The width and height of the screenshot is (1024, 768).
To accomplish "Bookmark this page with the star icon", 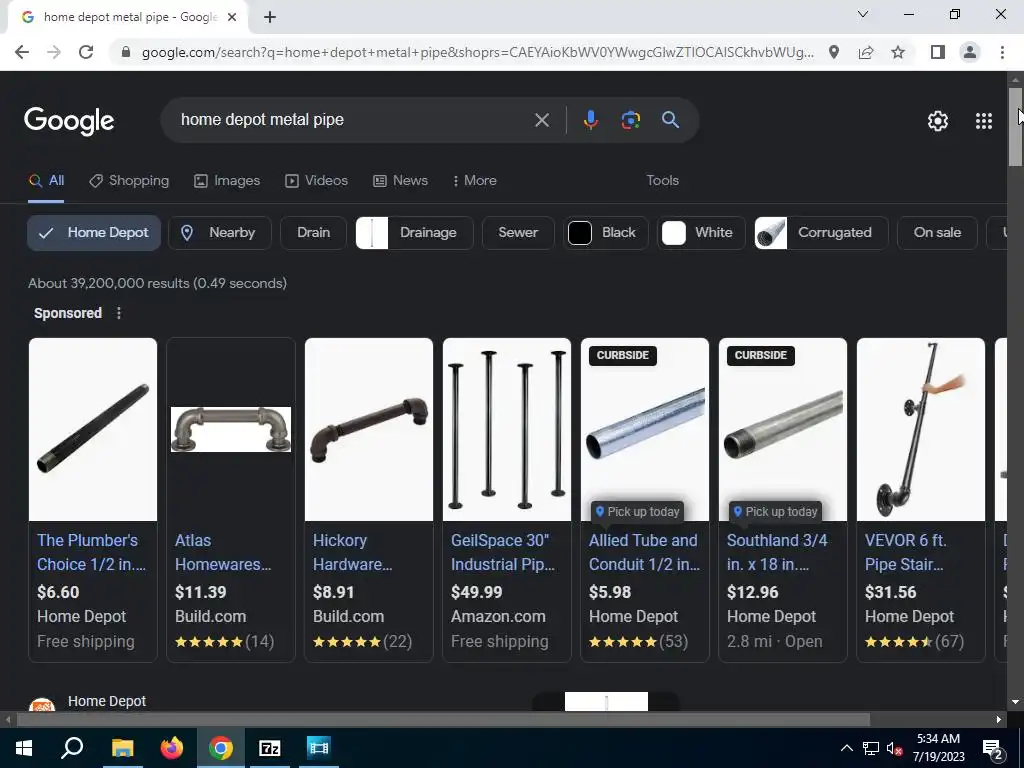I will 898,52.
